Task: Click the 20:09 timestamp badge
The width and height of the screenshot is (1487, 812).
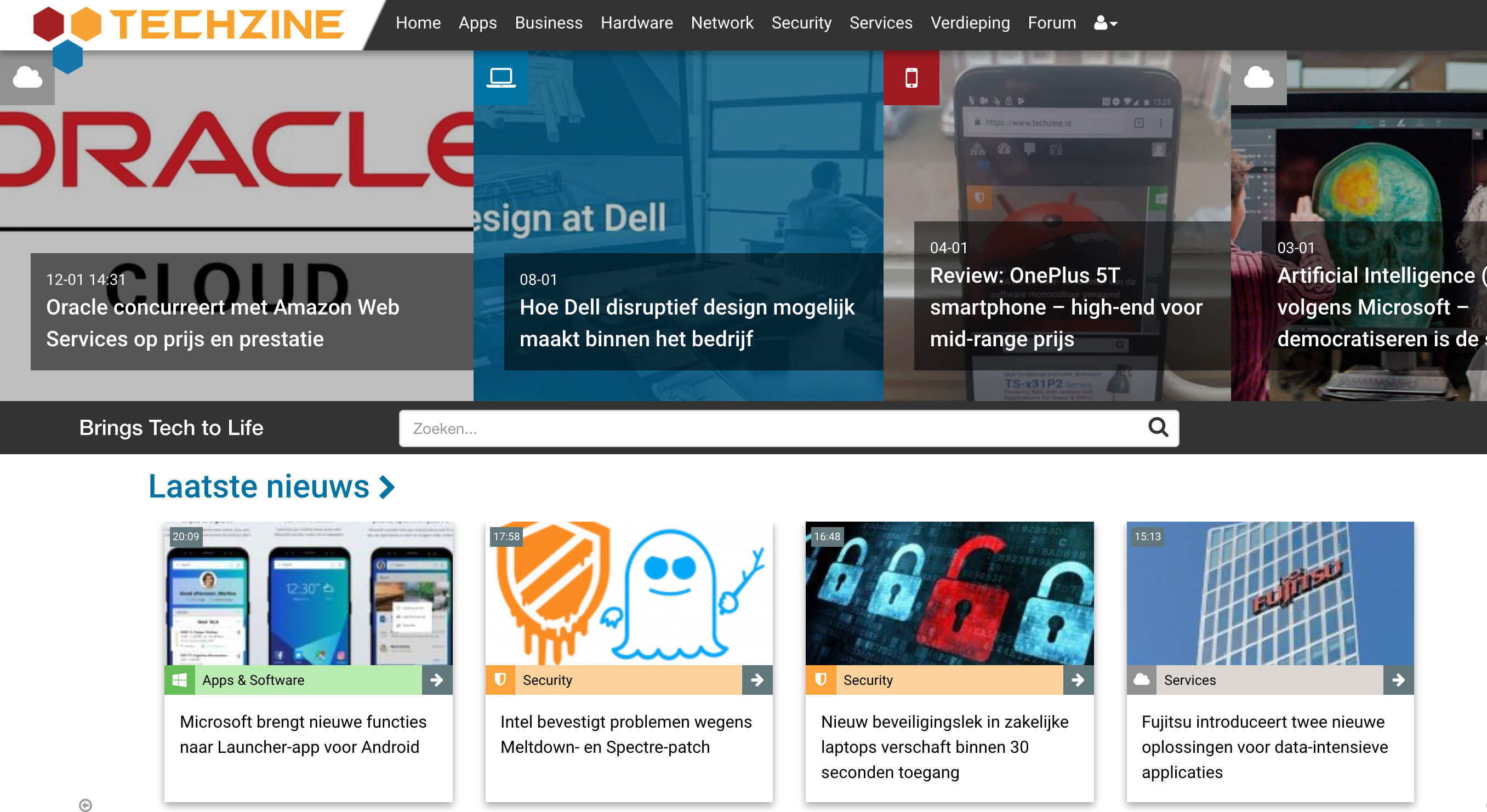Action: (185, 536)
